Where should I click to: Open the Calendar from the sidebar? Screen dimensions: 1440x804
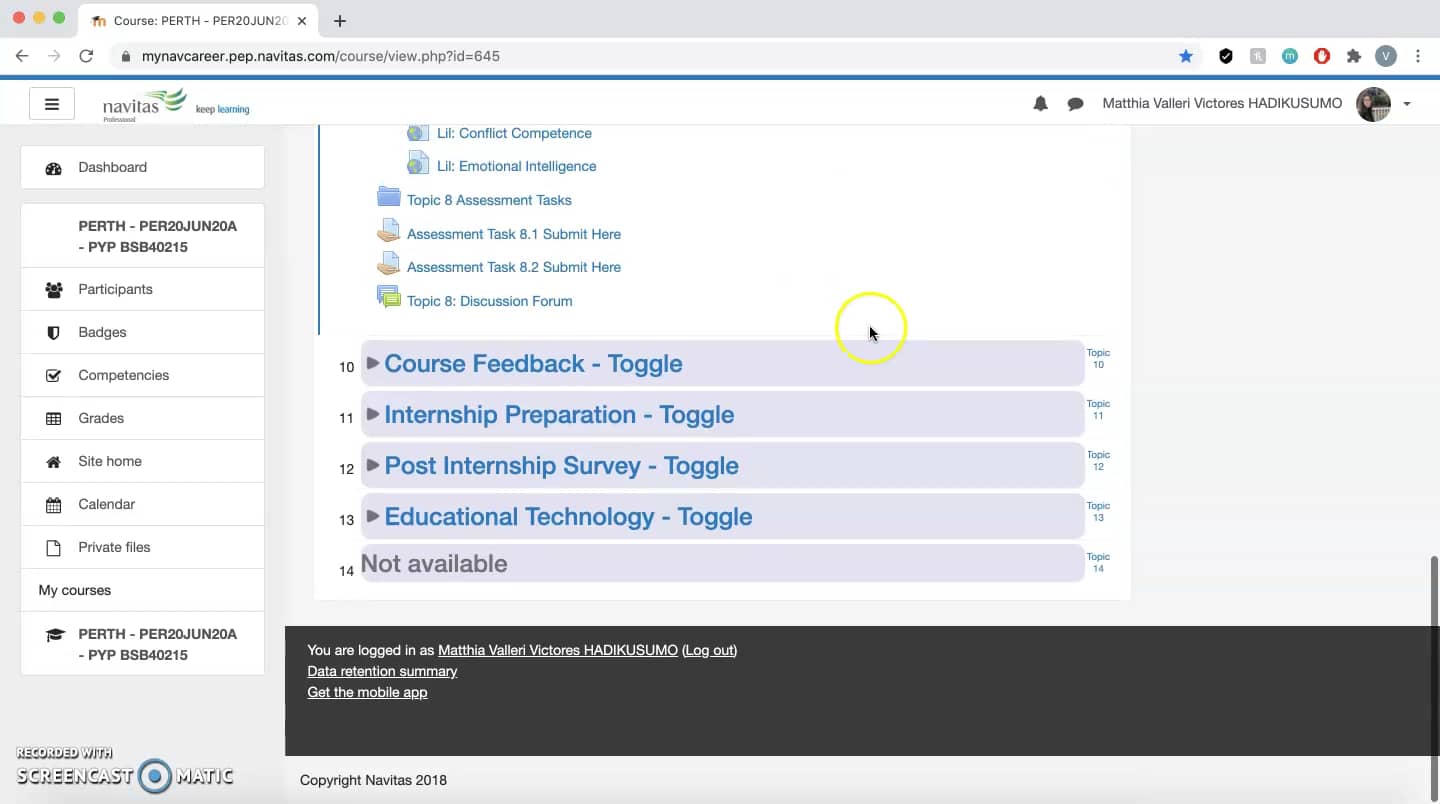(x=53, y=504)
